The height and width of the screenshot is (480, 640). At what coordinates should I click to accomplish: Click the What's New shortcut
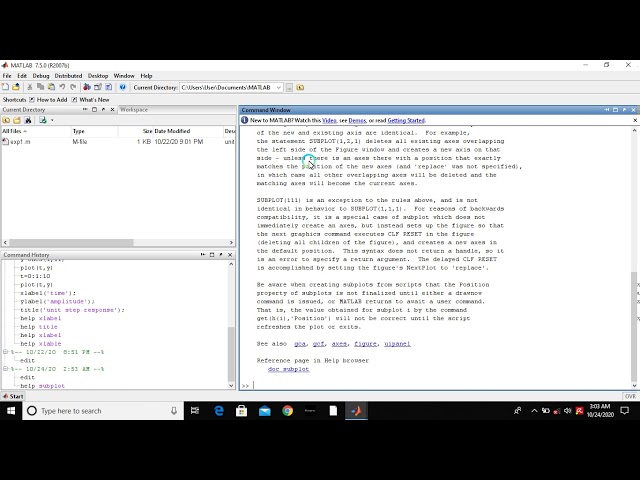[90, 100]
